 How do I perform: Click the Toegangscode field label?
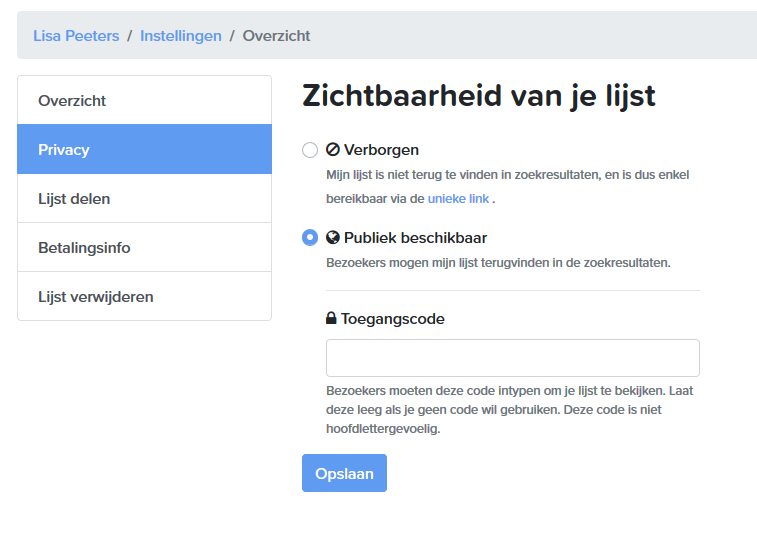(x=393, y=319)
